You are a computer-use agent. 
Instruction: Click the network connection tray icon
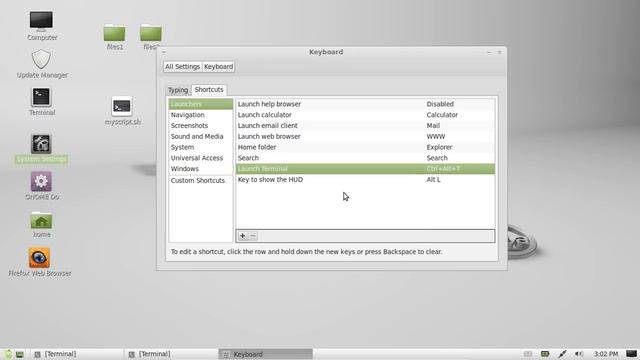(562, 354)
